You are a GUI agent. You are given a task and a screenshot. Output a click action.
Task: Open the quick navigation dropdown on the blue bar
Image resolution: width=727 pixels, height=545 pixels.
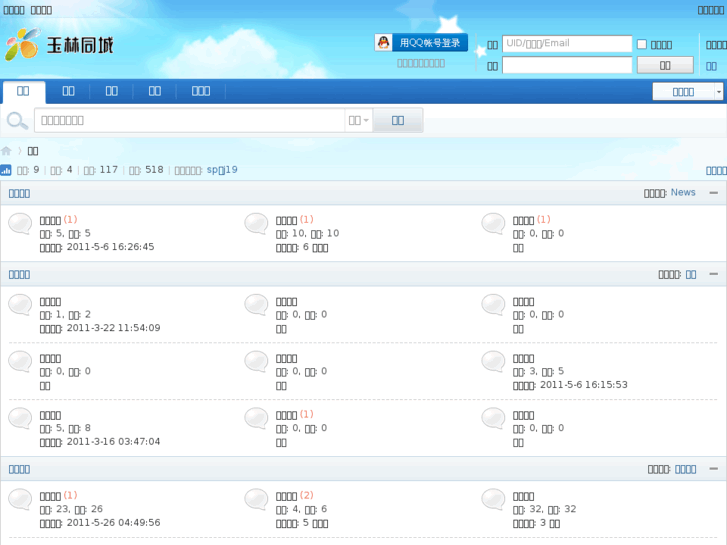(688, 91)
